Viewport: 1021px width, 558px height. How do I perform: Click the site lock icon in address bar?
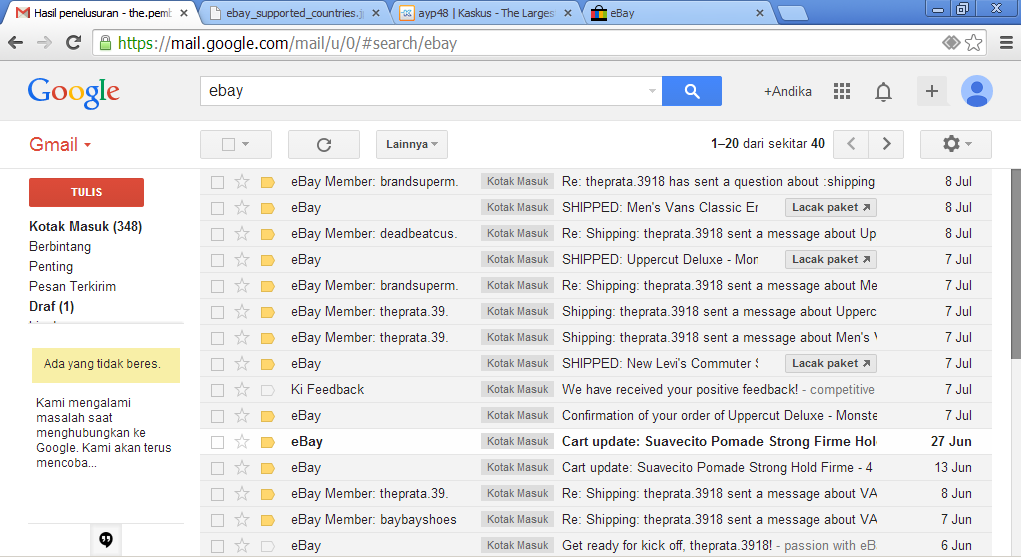click(x=105, y=43)
